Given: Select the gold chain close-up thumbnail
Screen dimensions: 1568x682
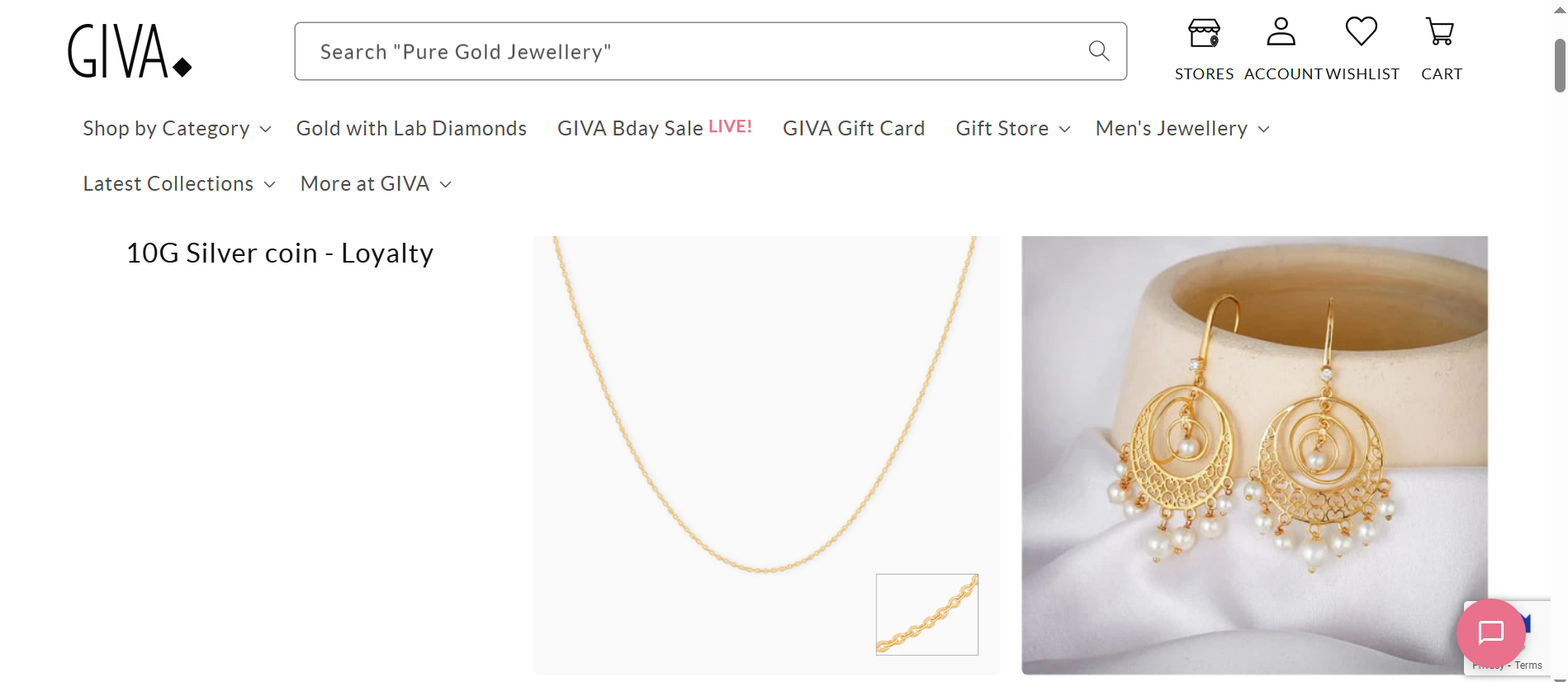Looking at the screenshot, I should point(926,614).
